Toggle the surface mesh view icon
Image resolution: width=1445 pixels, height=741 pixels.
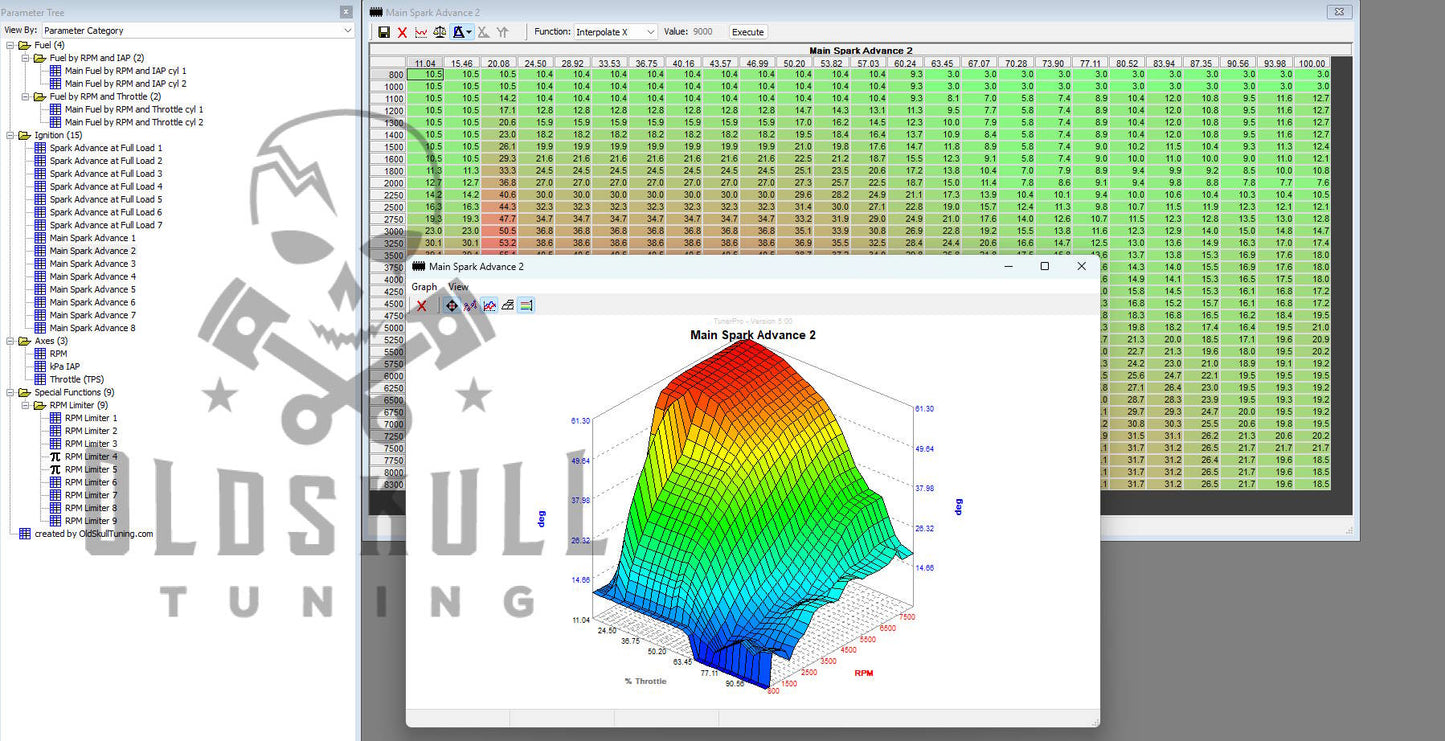tap(507, 305)
